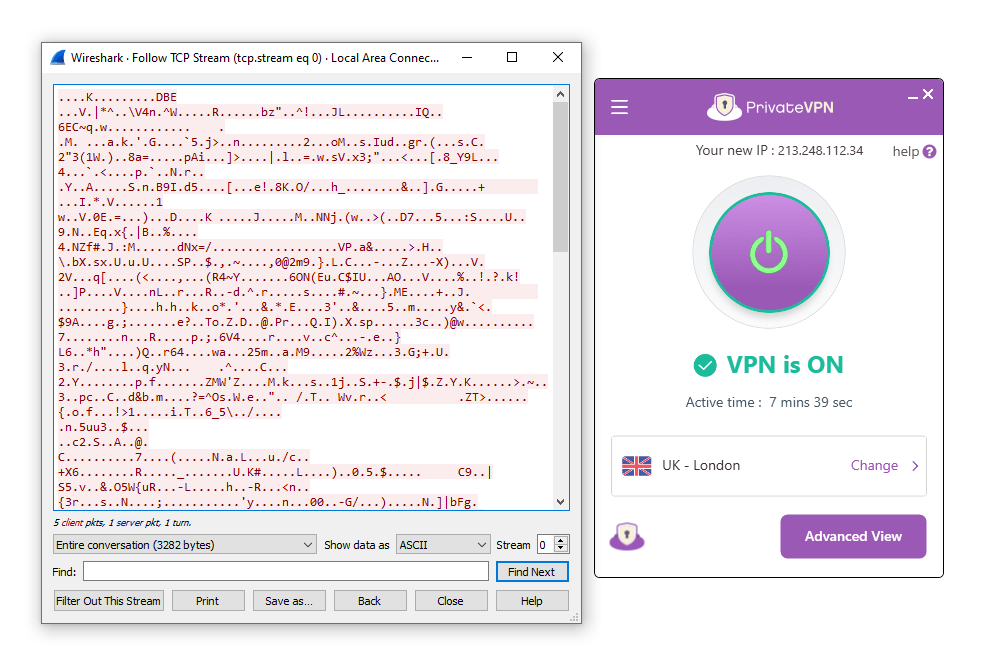Click the Find text input field
The image size is (991, 662).
286,572
